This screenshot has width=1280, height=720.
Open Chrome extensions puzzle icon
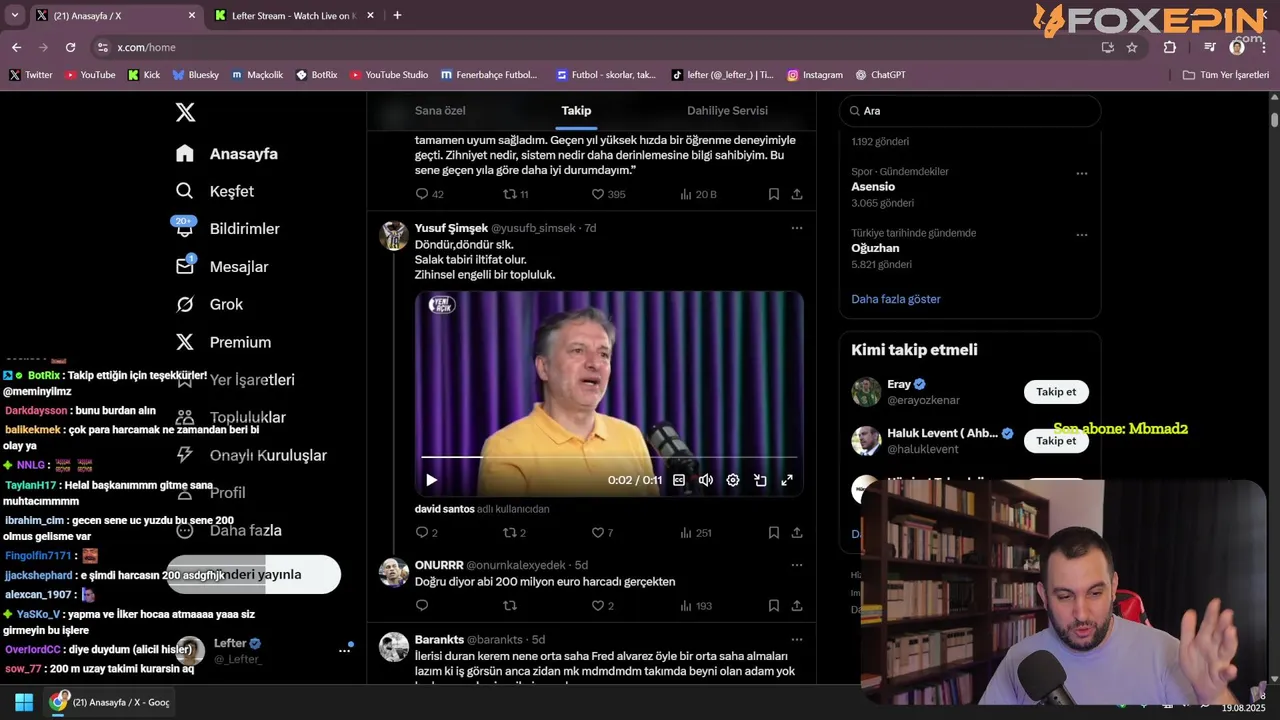[1170, 47]
